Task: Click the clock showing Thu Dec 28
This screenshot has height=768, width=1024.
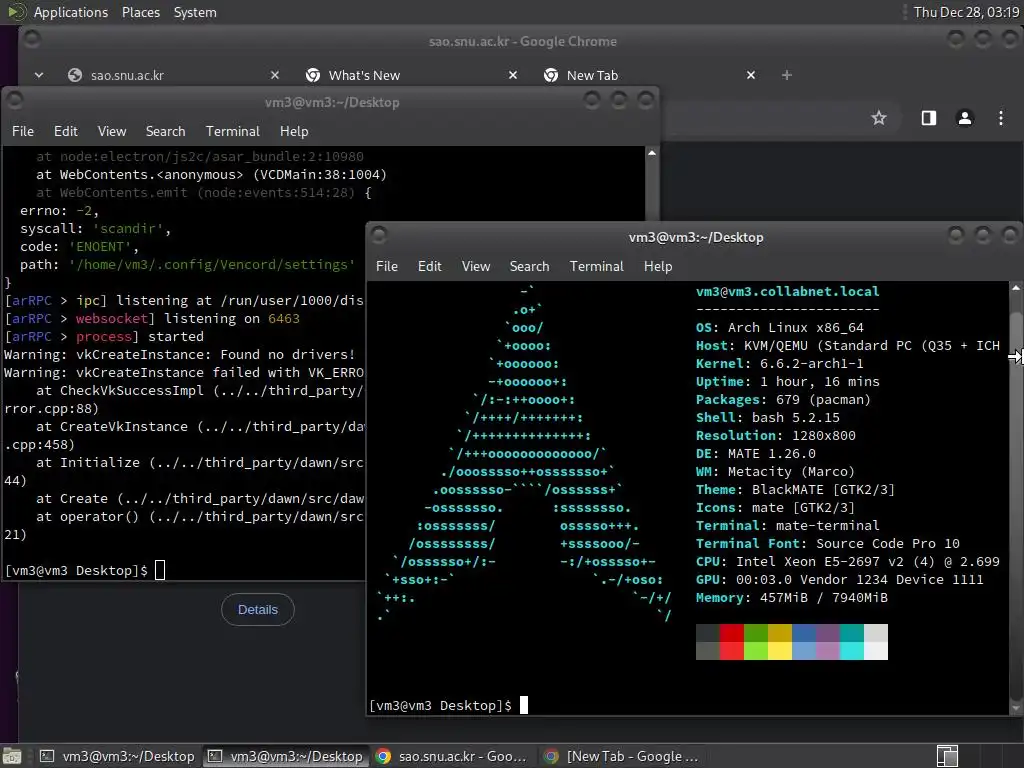Action: pos(966,12)
